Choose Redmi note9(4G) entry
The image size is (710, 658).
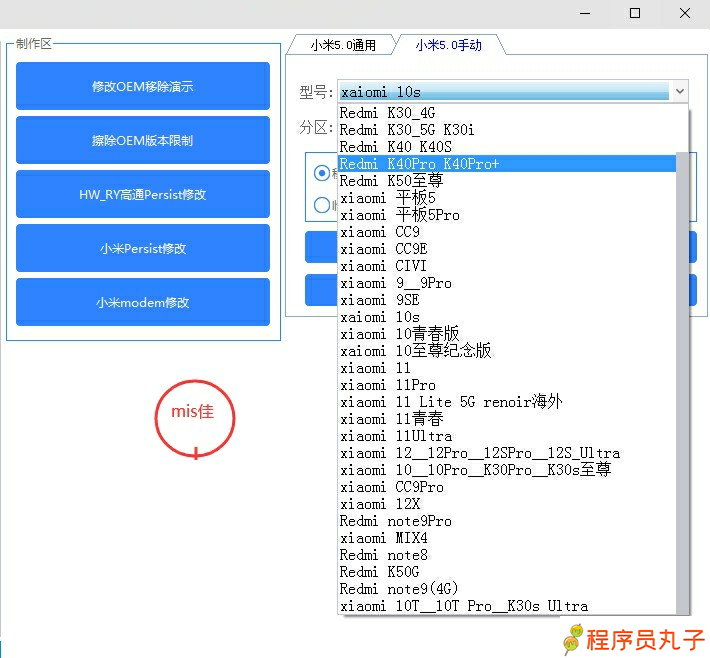point(507,589)
